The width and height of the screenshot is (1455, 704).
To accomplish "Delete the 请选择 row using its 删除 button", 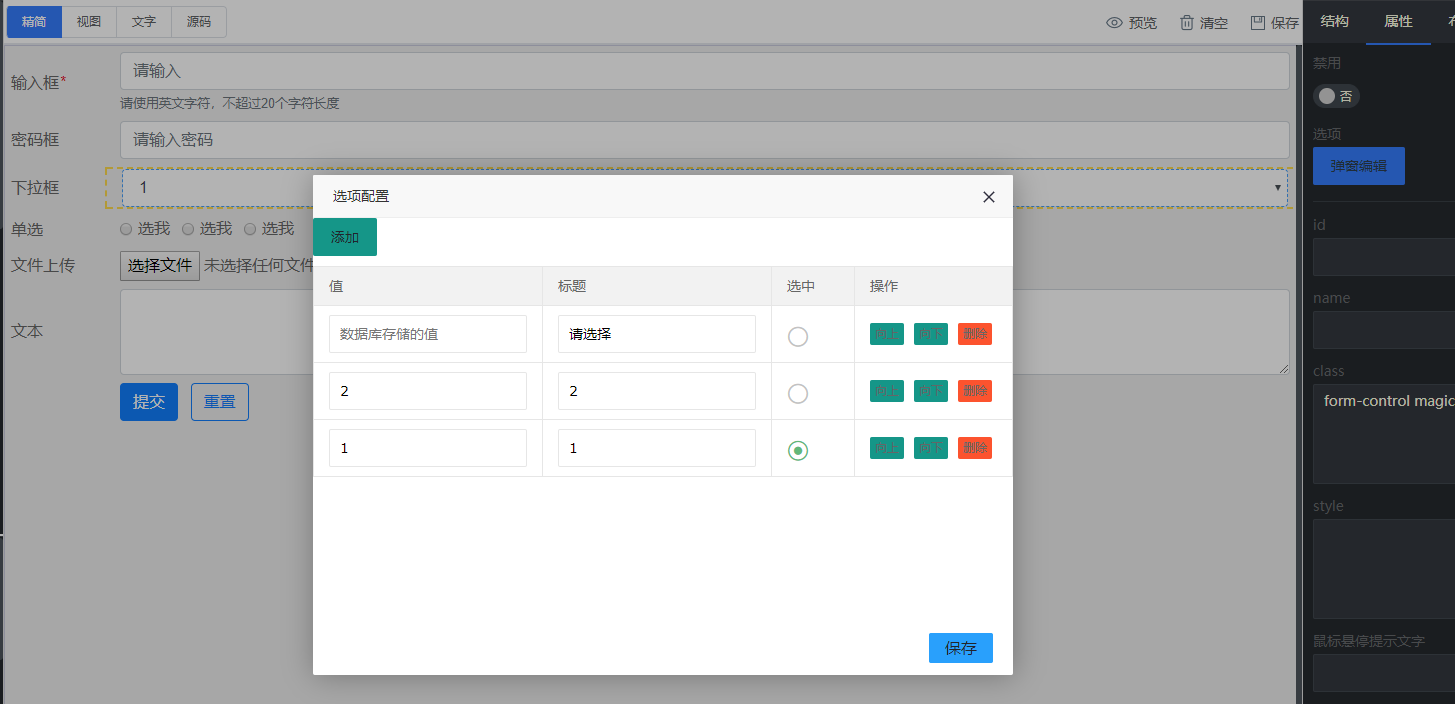I will (974, 333).
